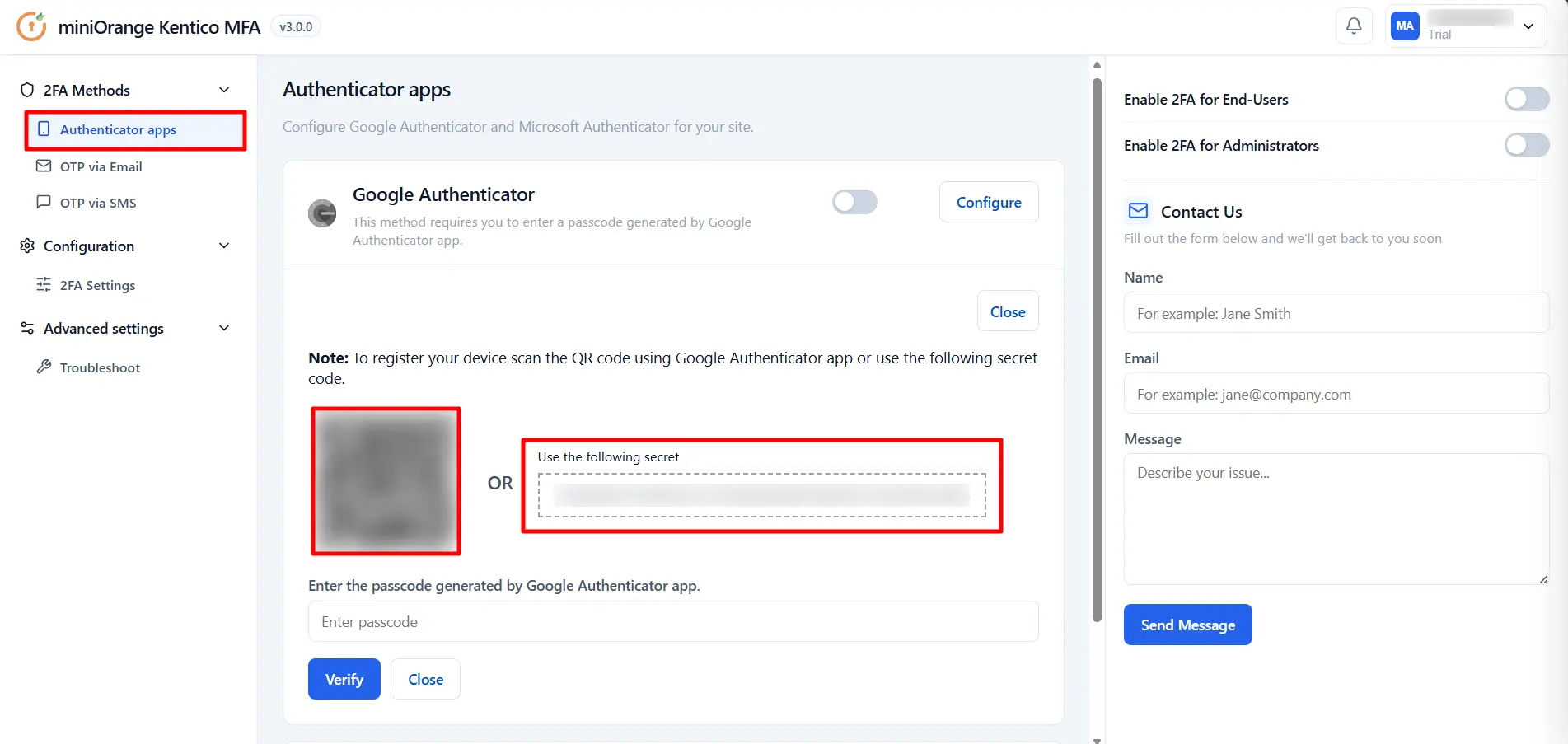Open 2FA Settings page

coord(97,285)
